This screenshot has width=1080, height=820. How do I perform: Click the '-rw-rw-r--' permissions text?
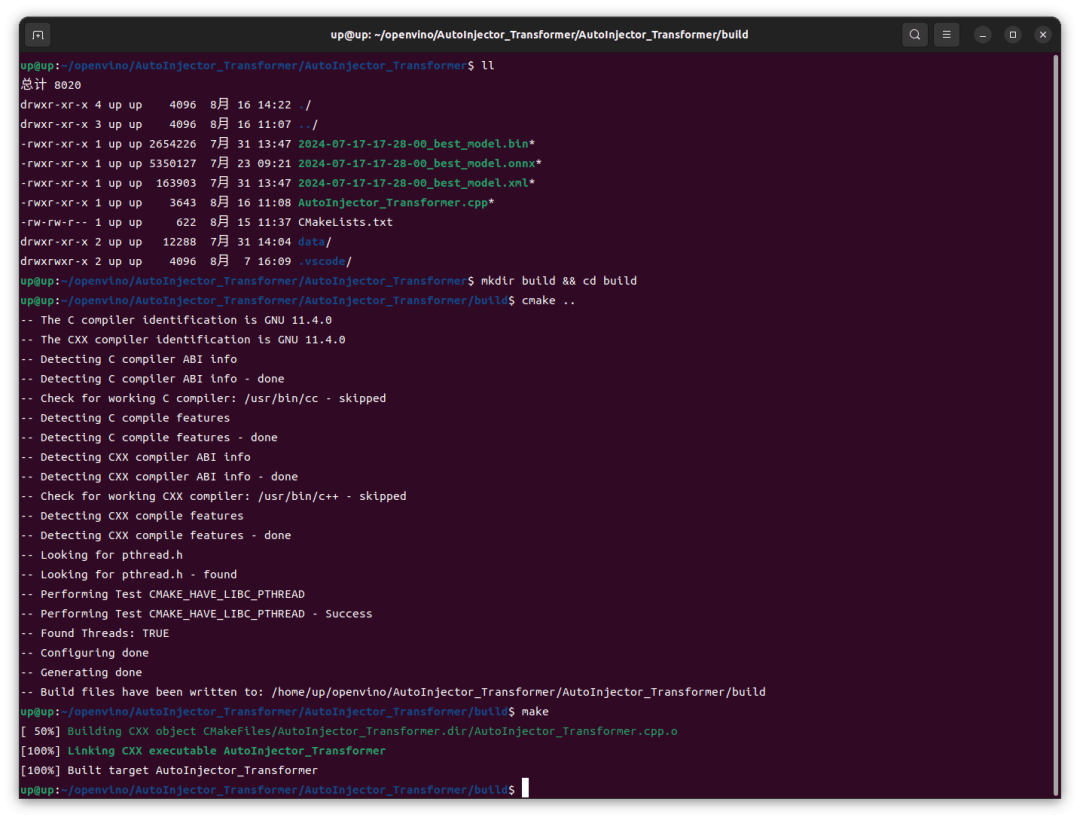(x=54, y=222)
